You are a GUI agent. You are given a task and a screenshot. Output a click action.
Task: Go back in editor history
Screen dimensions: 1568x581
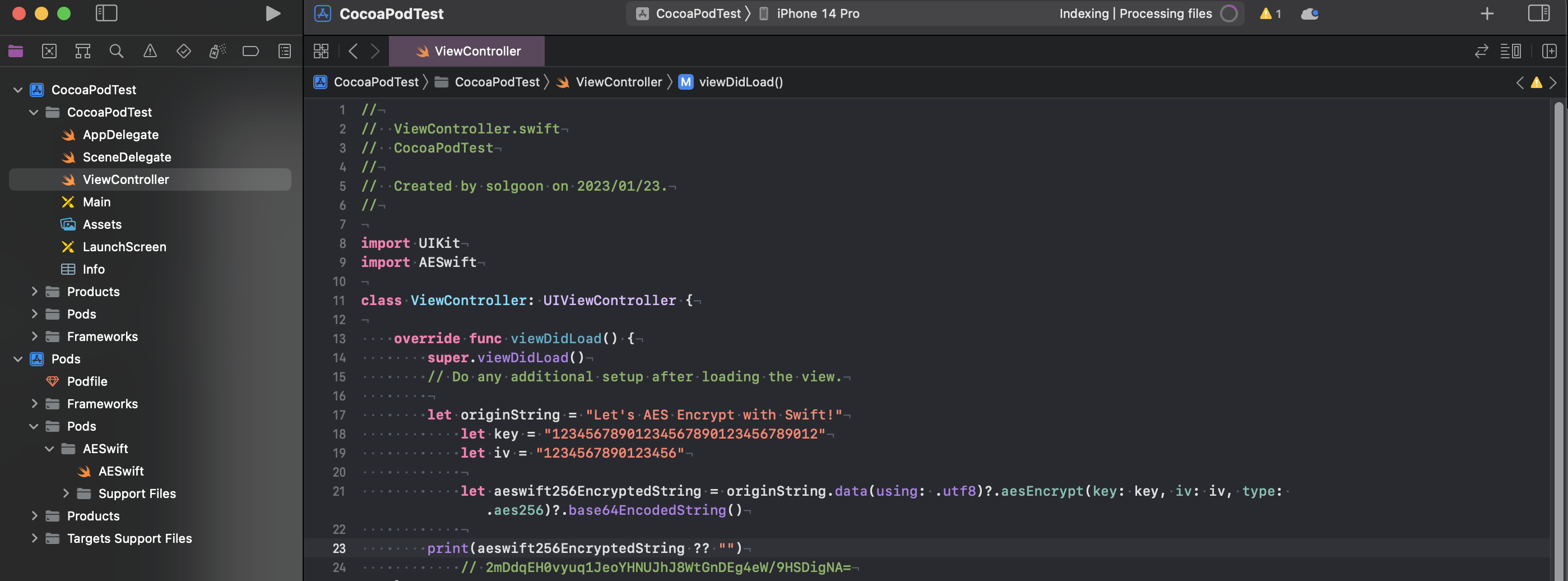(x=353, y=51)
